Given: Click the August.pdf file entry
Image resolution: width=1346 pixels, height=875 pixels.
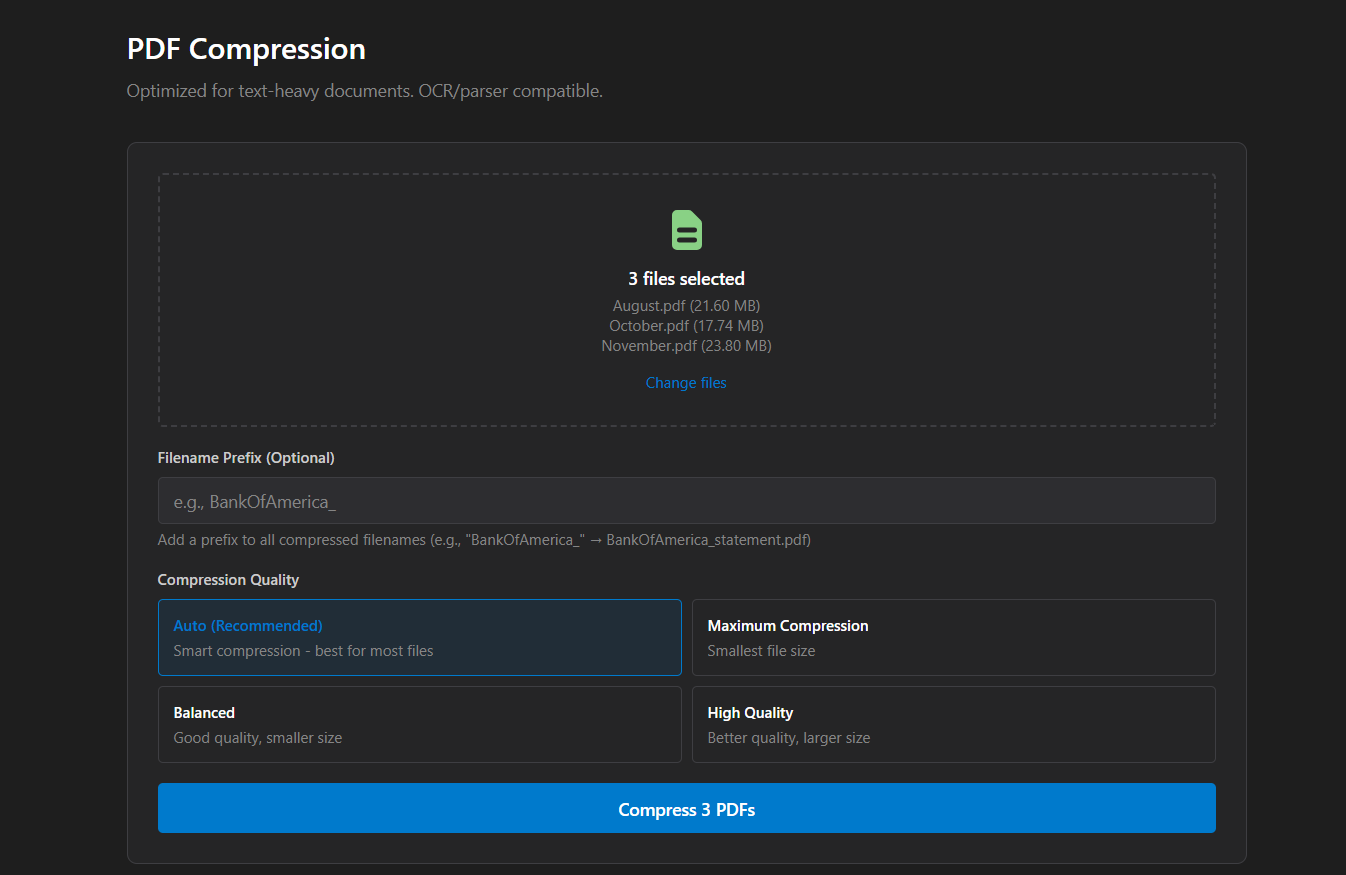Looking at the screenshot, I should 686,306.
